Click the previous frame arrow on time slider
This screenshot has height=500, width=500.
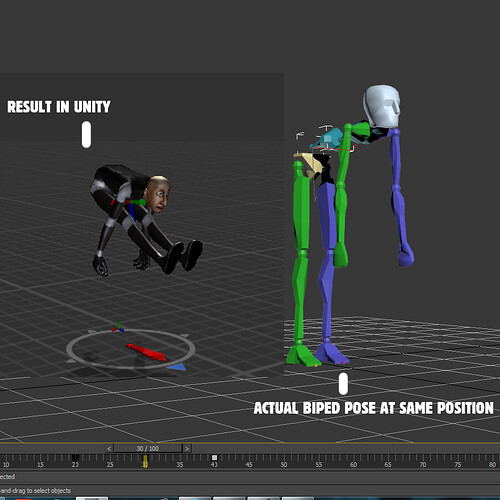click(109, 449)
